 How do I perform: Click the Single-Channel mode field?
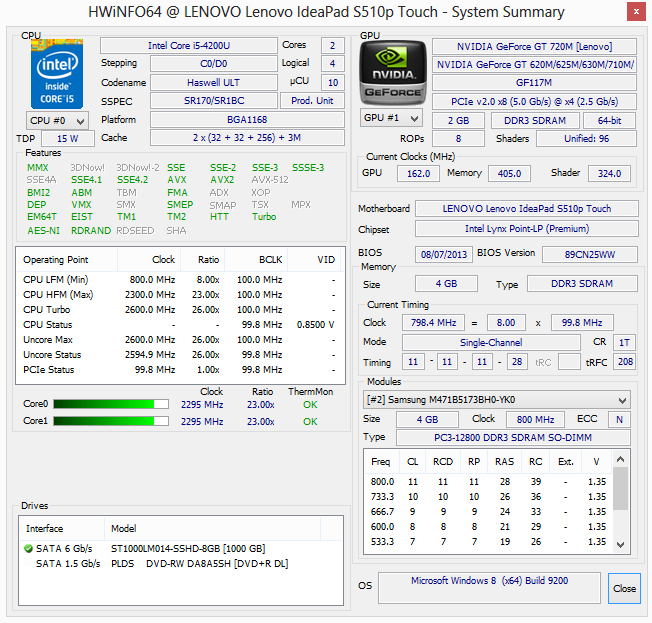[491, 342]
